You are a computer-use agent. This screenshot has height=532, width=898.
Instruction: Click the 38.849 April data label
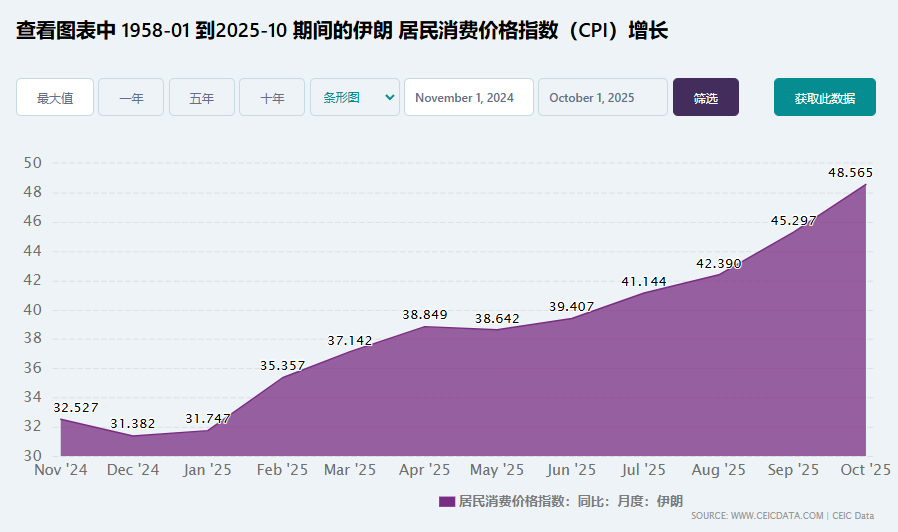[x=425, y=315]
